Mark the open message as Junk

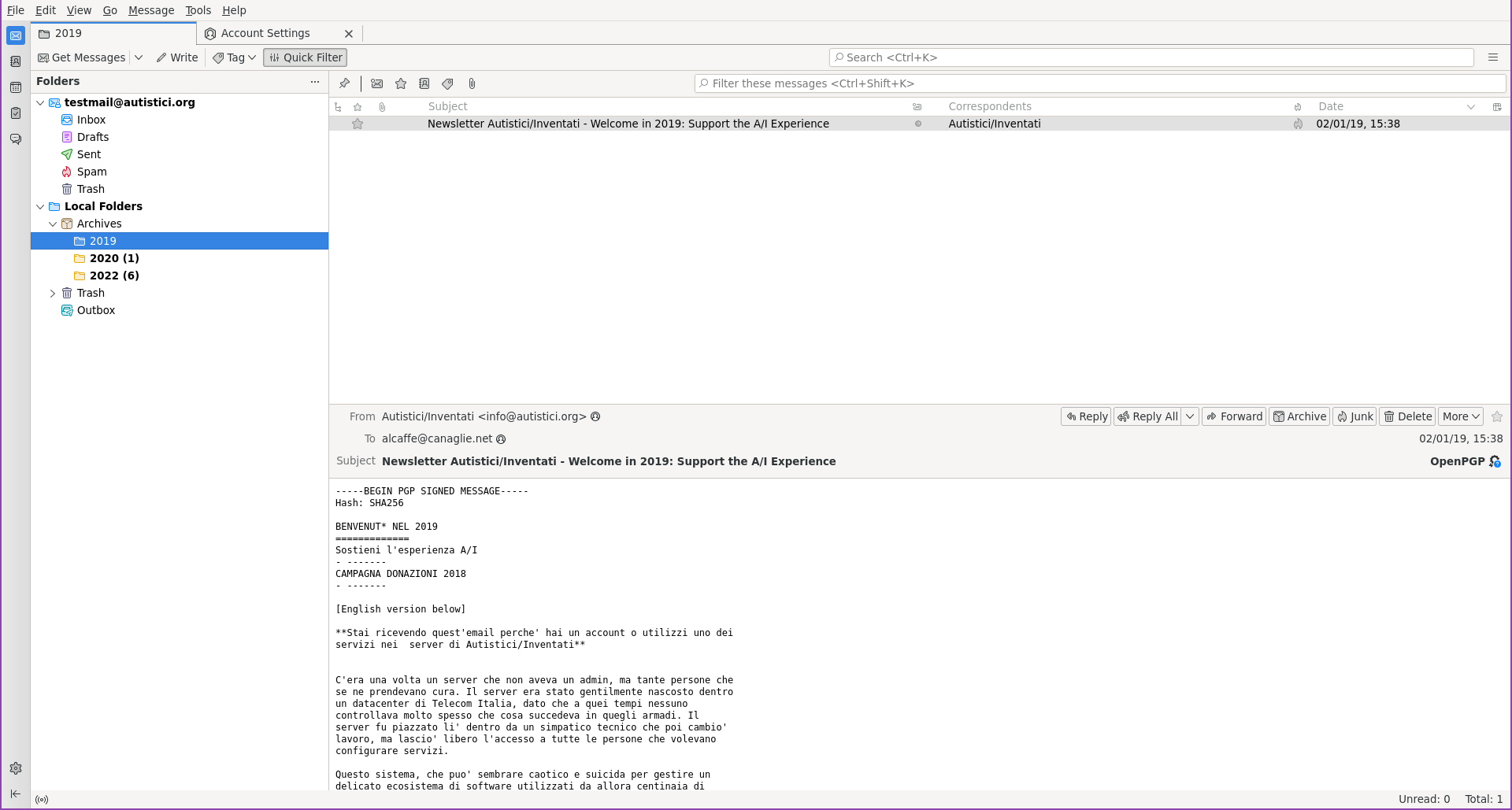[1354, 416]
